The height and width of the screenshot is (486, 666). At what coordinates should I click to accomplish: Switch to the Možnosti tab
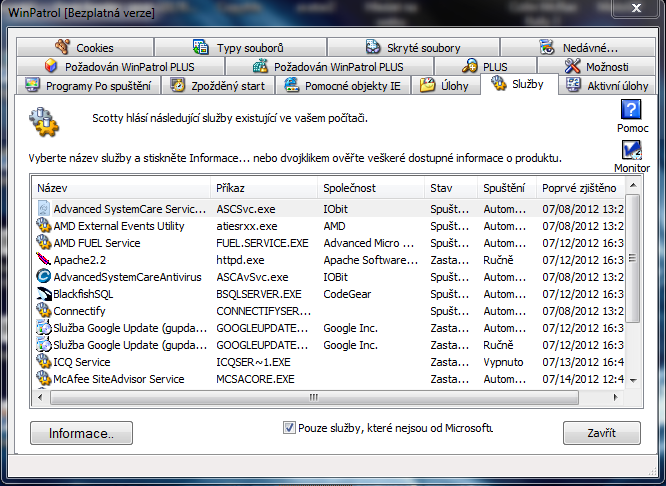(596, 66)
